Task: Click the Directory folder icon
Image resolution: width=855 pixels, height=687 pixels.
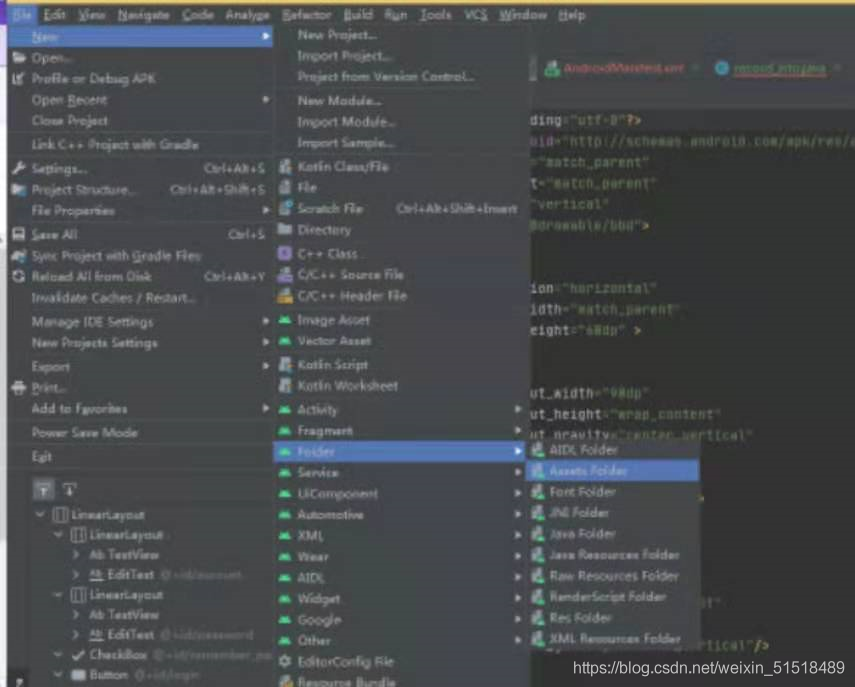Action: pyautogui.click(x=285, y=230)
